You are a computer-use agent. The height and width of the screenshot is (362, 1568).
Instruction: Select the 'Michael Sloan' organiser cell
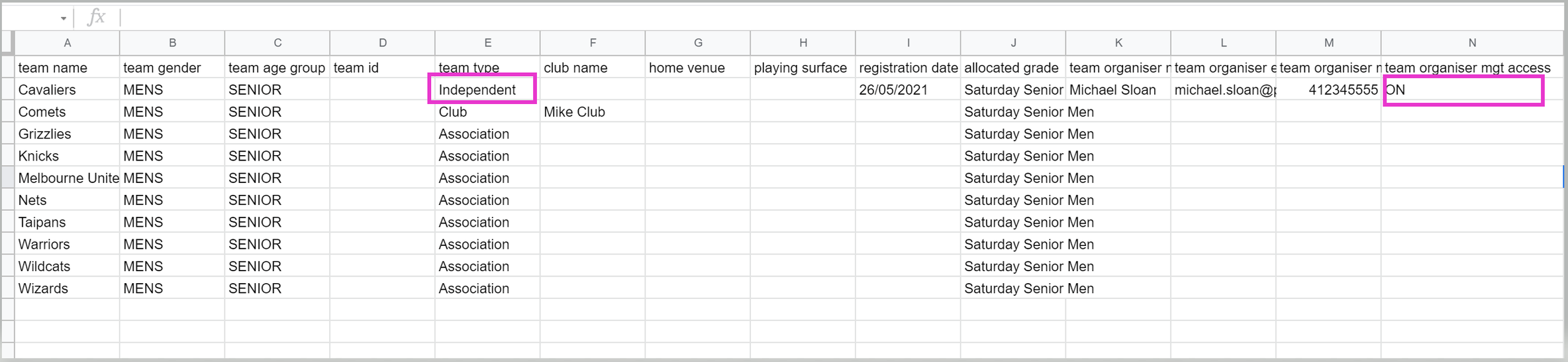tap(1118, 90)
